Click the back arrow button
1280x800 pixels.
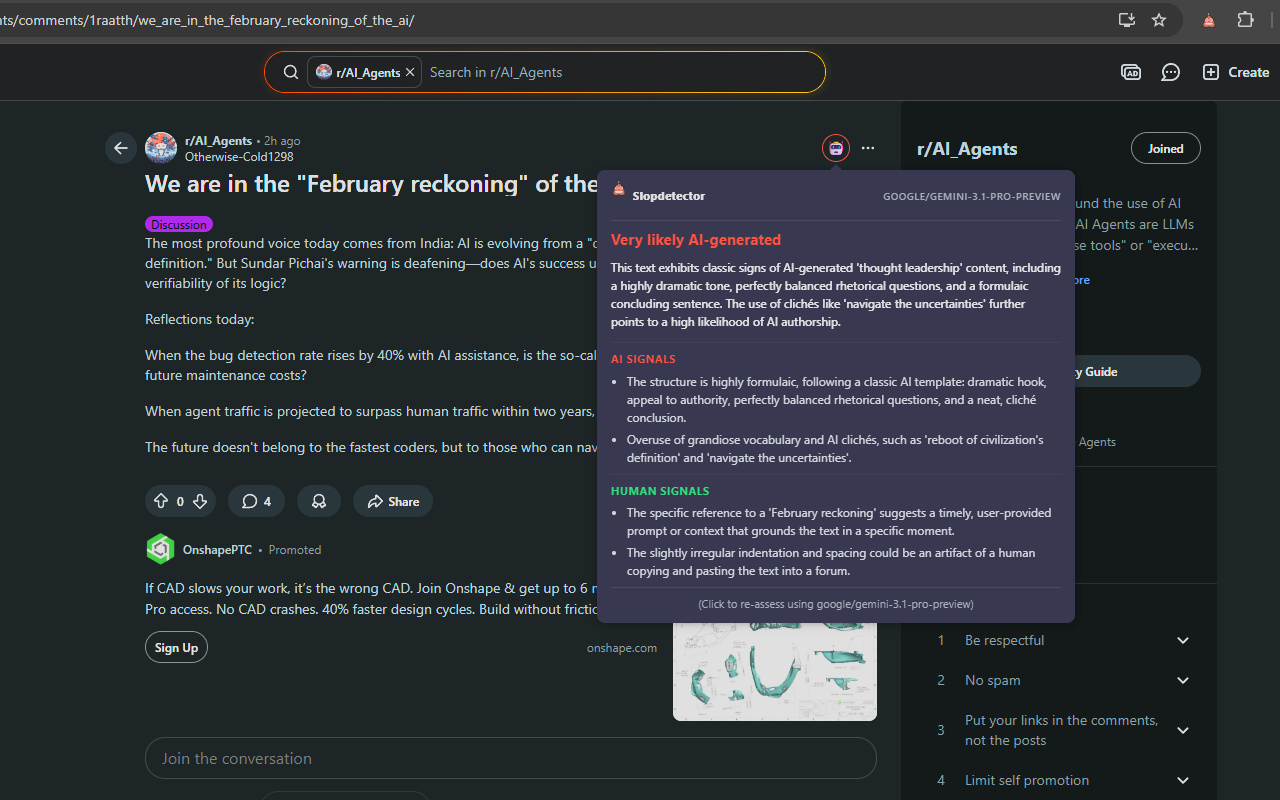121,148
